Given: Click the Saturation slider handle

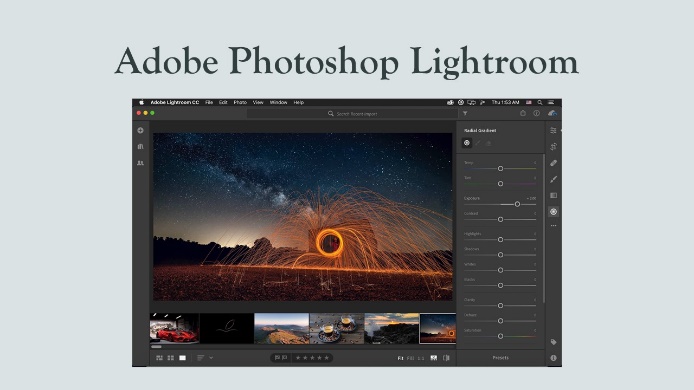Looking at the screenshot, I should tap(500, 336).
